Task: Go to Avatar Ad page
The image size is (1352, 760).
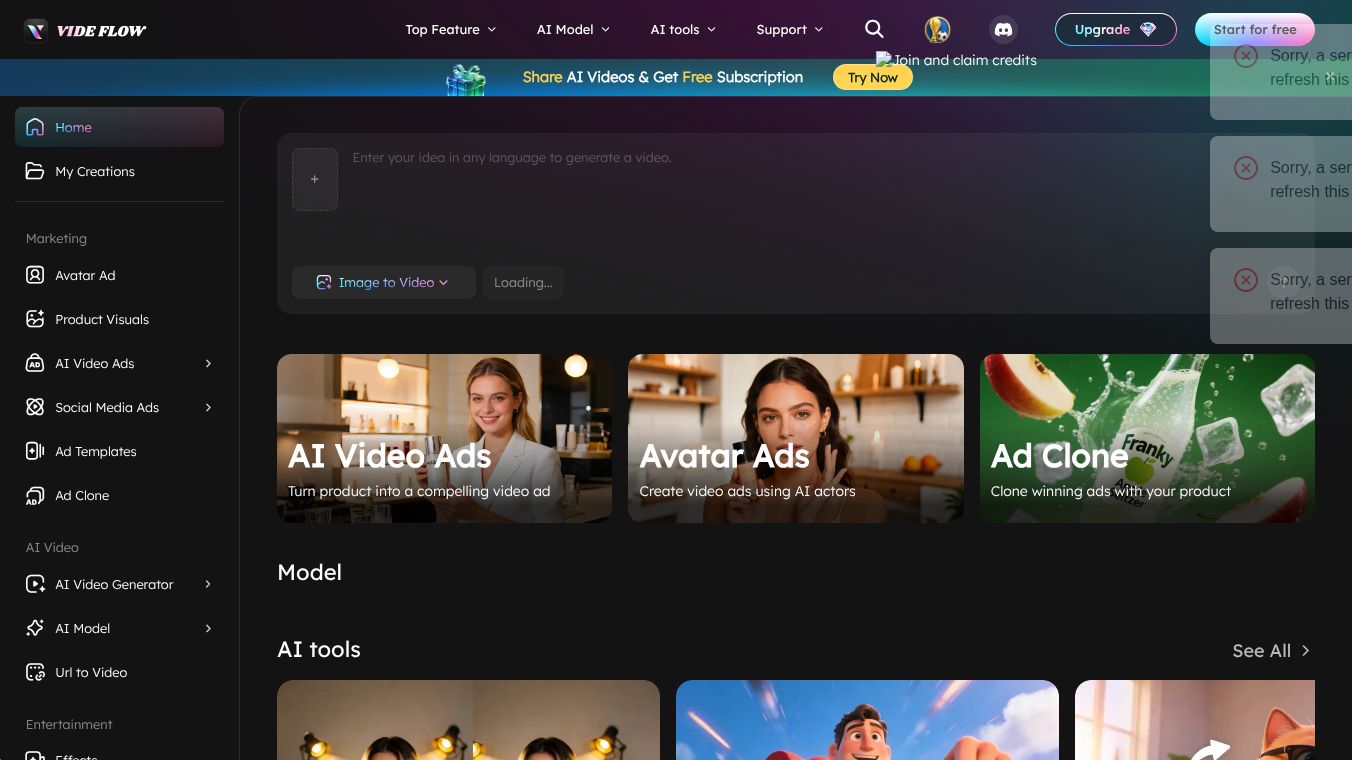Action: pos(119,275)
